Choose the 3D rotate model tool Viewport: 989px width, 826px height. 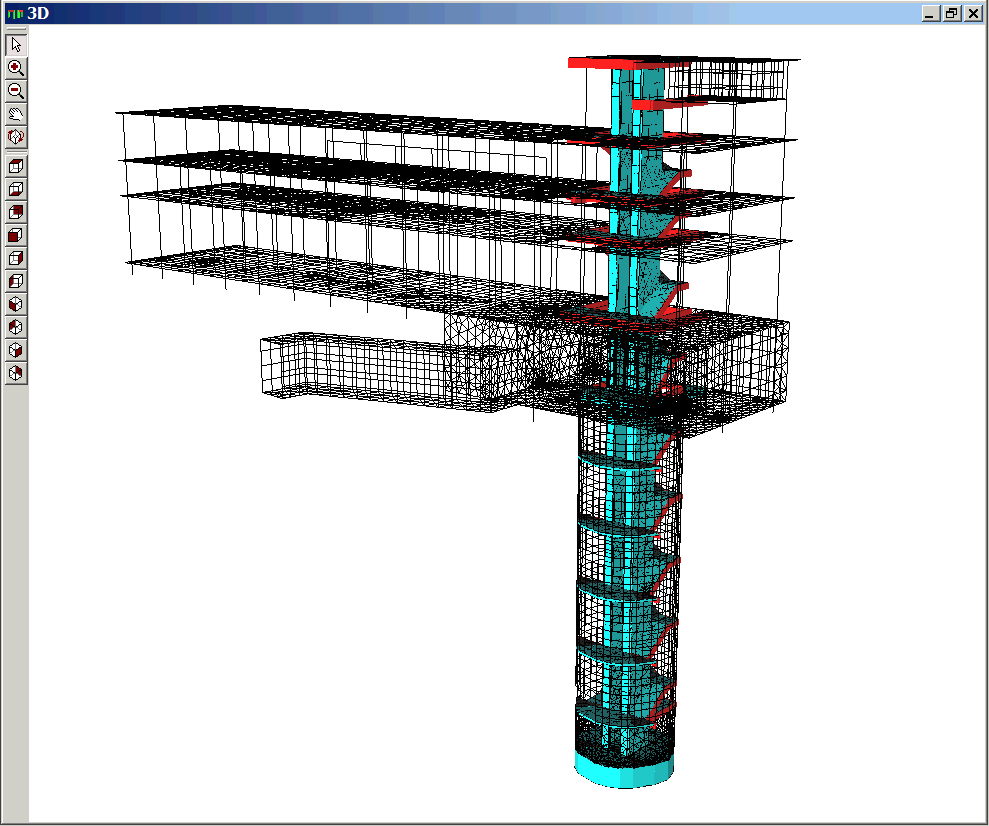coord(16,137)
